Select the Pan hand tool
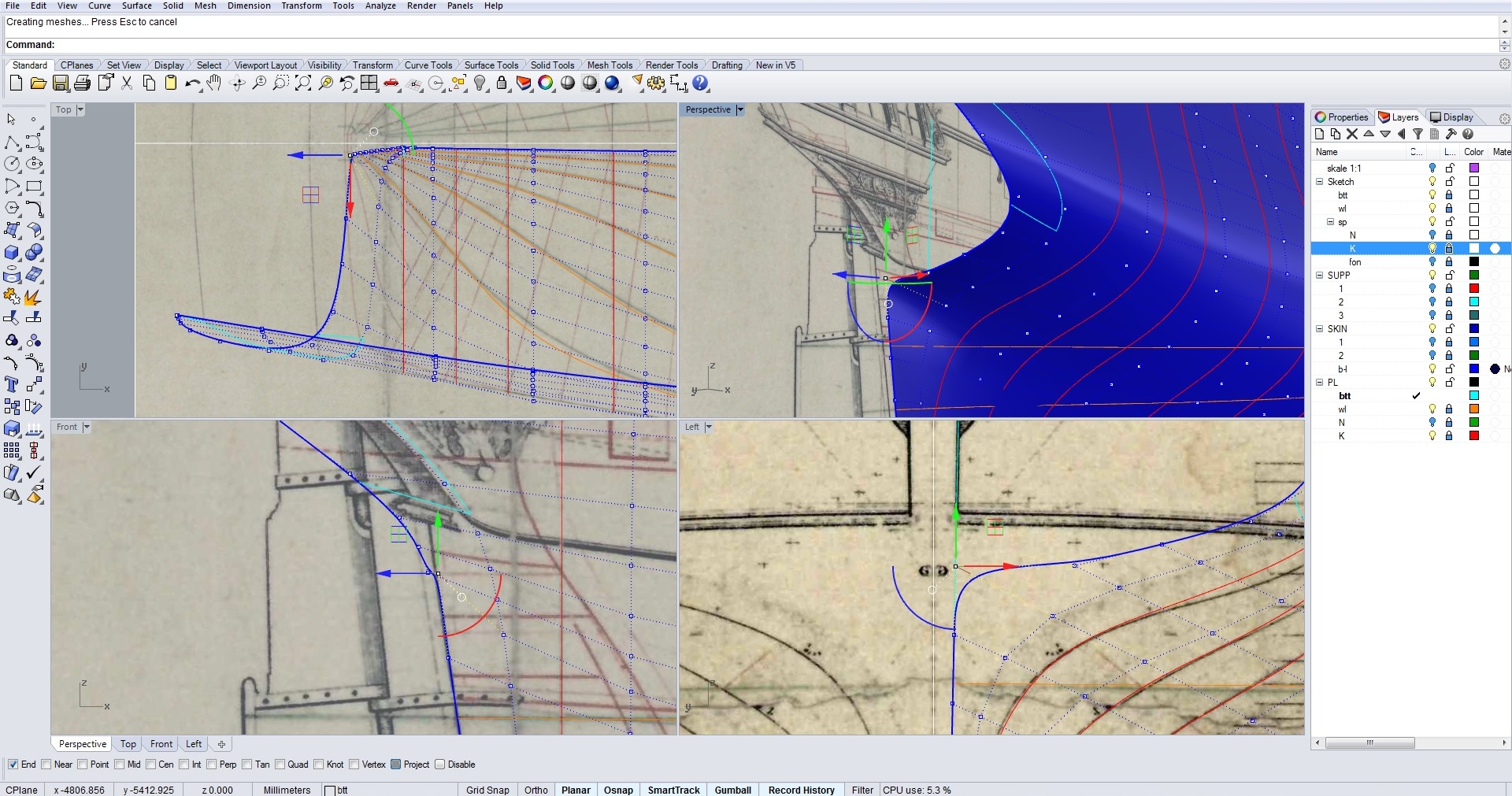The image size is (1512, 796). (x=214, y=83)
